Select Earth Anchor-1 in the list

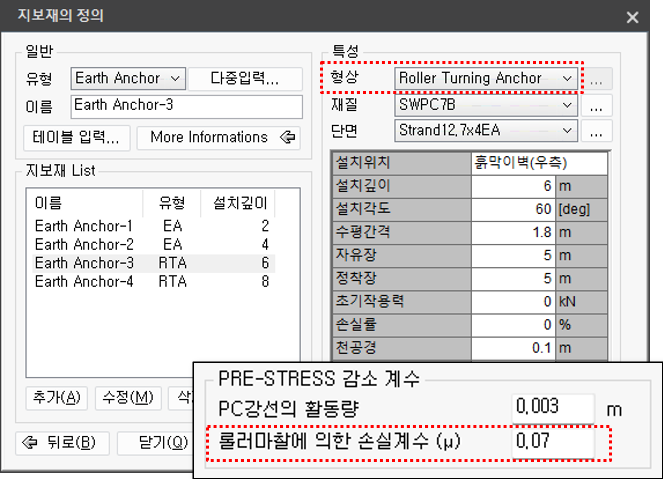[83, 226]
